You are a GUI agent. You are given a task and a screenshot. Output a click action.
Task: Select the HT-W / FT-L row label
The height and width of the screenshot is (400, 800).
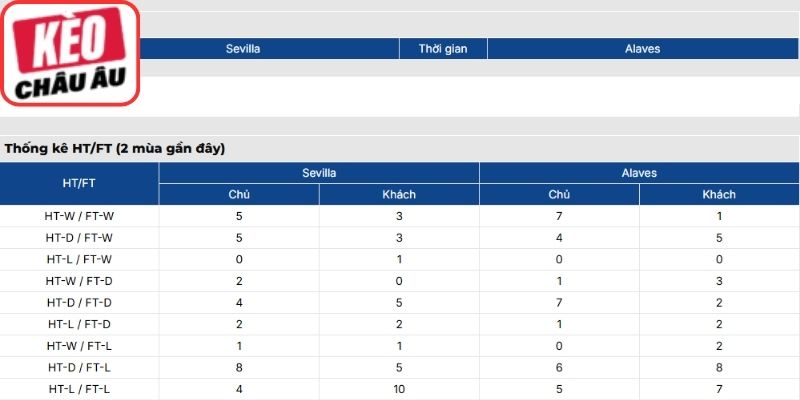click(79, 346)
